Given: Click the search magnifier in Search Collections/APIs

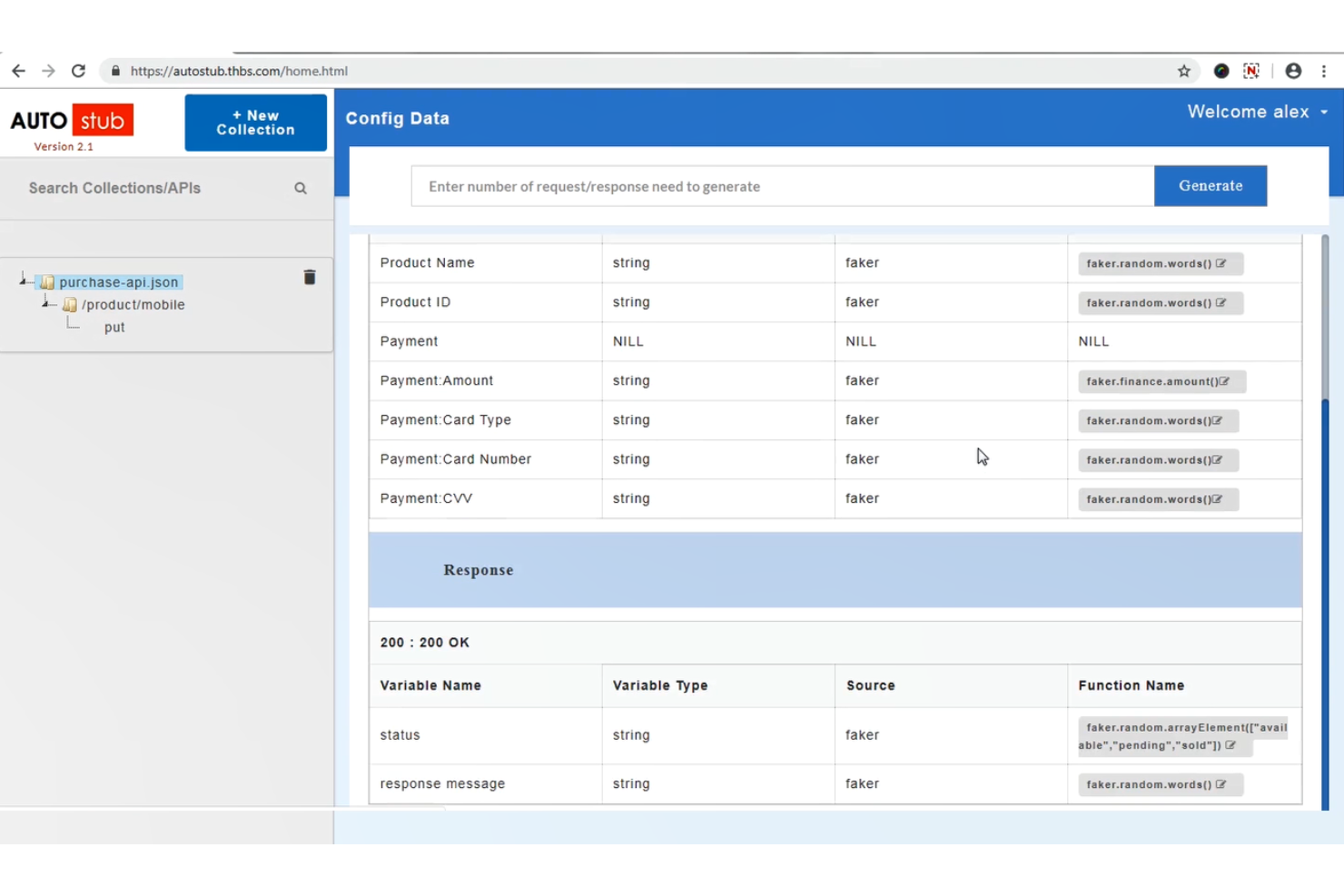Looking at the screenshot, I should click(300, 188).
